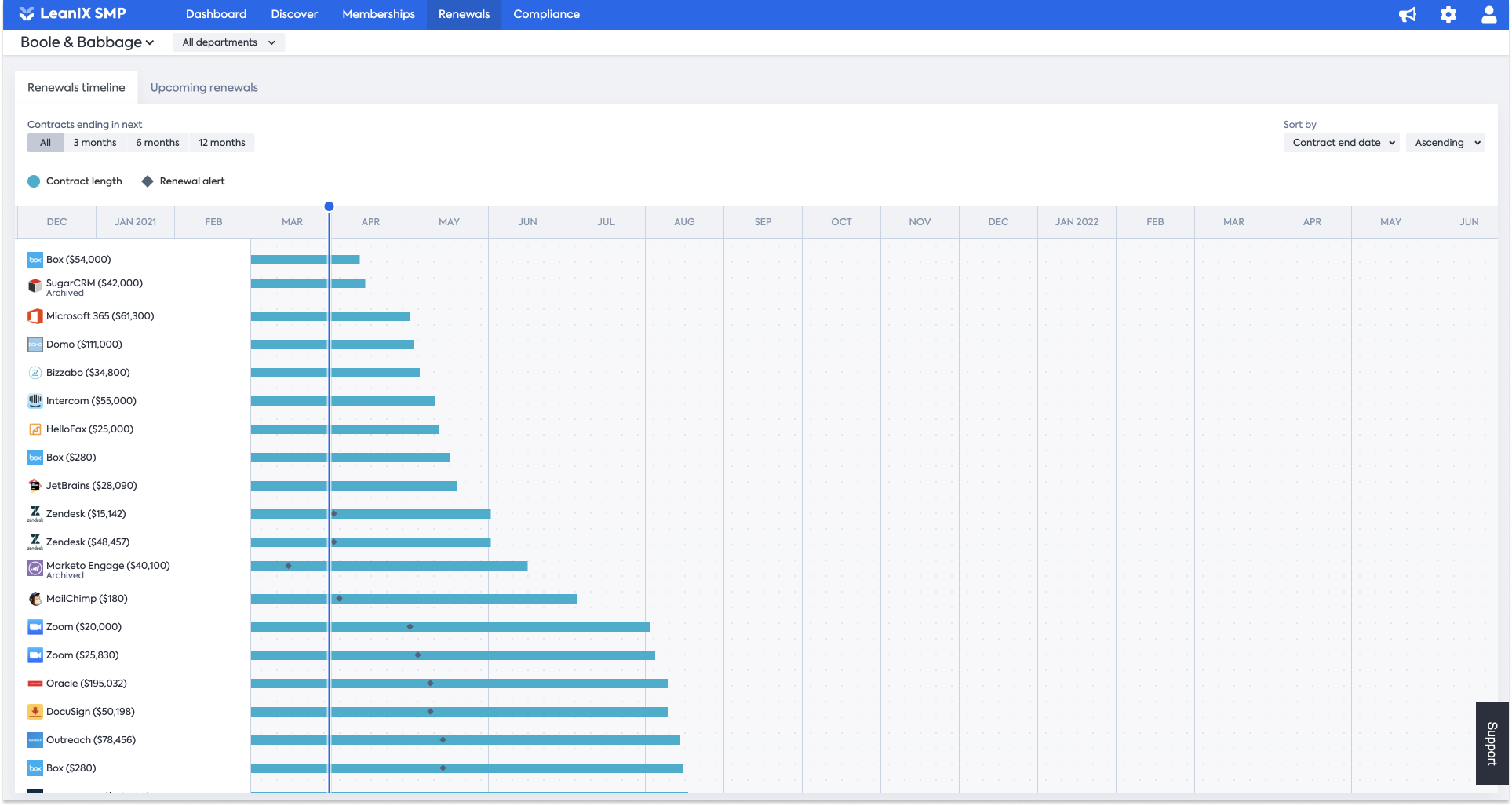Screen dimensions: 1512x806
Task: Click the MailChimp ($180) row label
Action: point(87,599)
